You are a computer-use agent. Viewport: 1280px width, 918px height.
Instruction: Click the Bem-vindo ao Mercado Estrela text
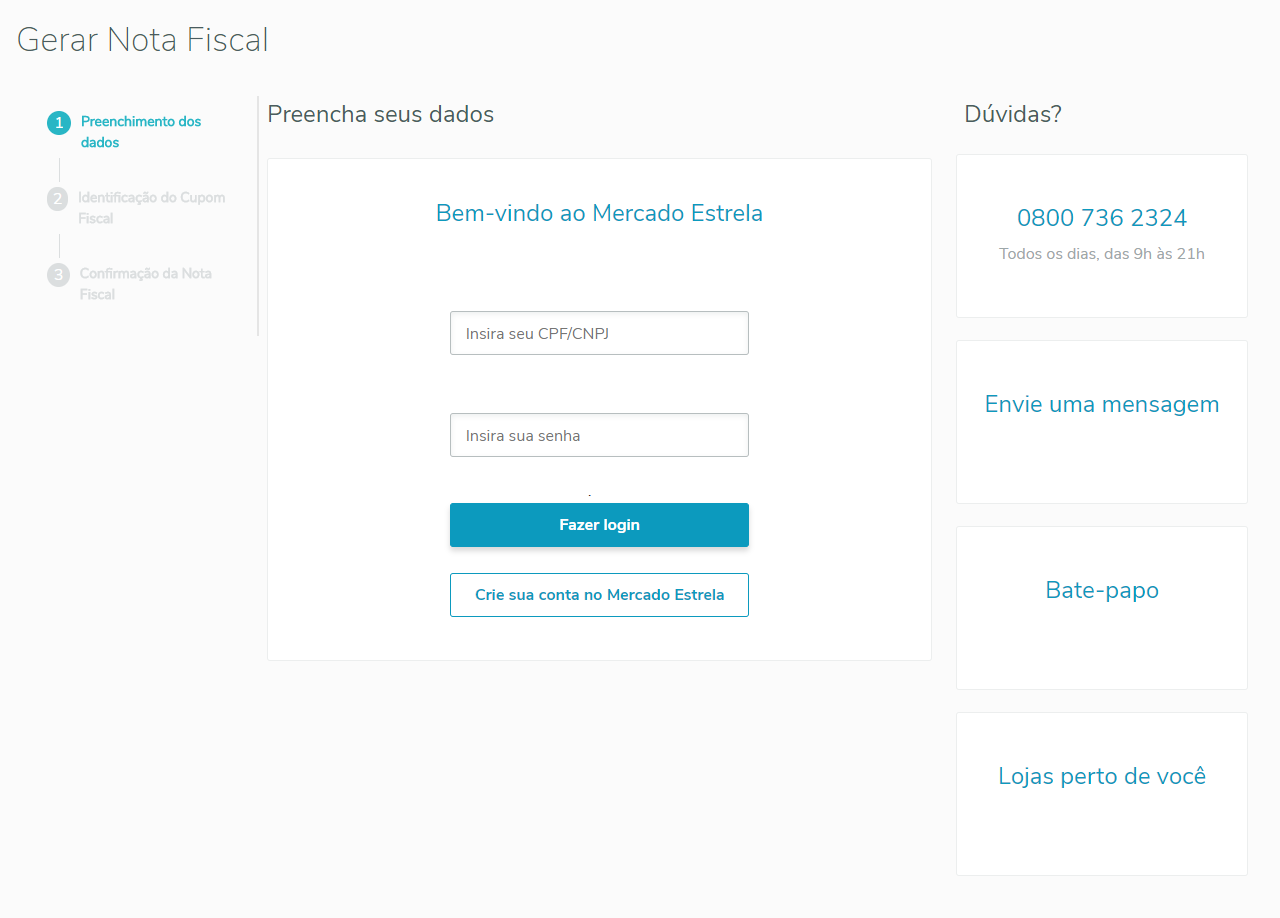click(599, 213)
